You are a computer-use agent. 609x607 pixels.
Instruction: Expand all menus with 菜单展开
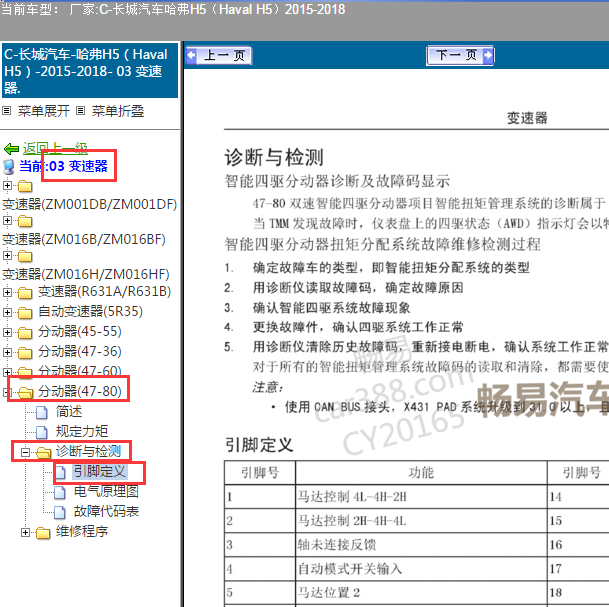(x=44, y=111)
